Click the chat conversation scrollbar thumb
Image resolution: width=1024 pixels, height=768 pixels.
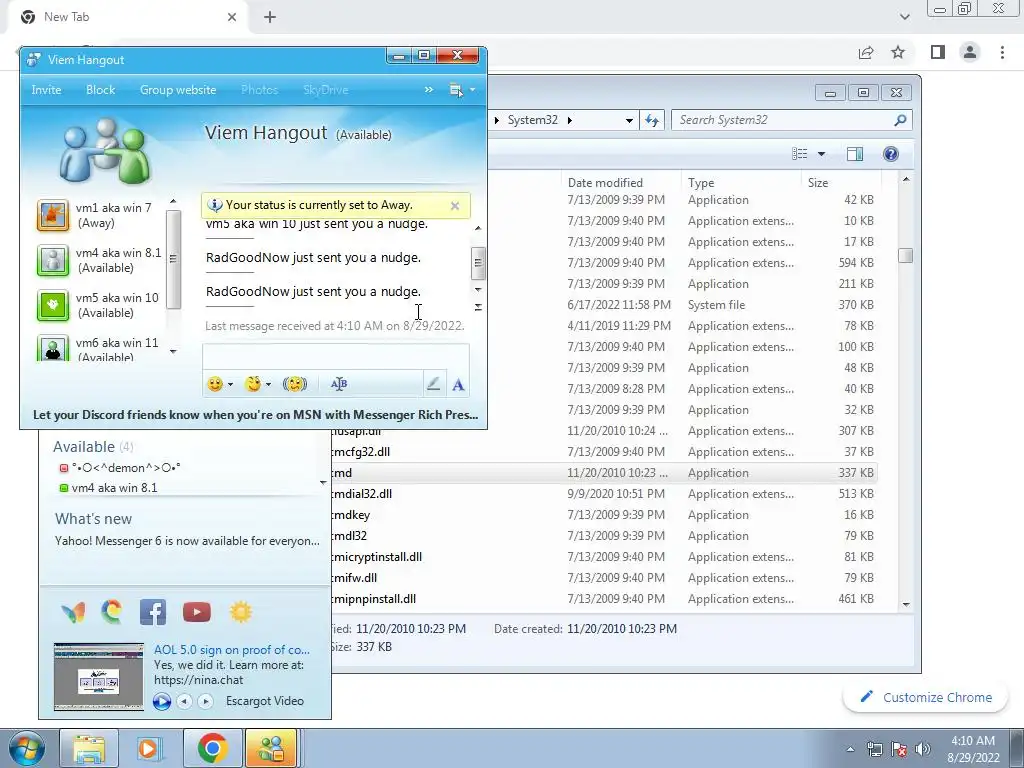(x=478, y=263)
